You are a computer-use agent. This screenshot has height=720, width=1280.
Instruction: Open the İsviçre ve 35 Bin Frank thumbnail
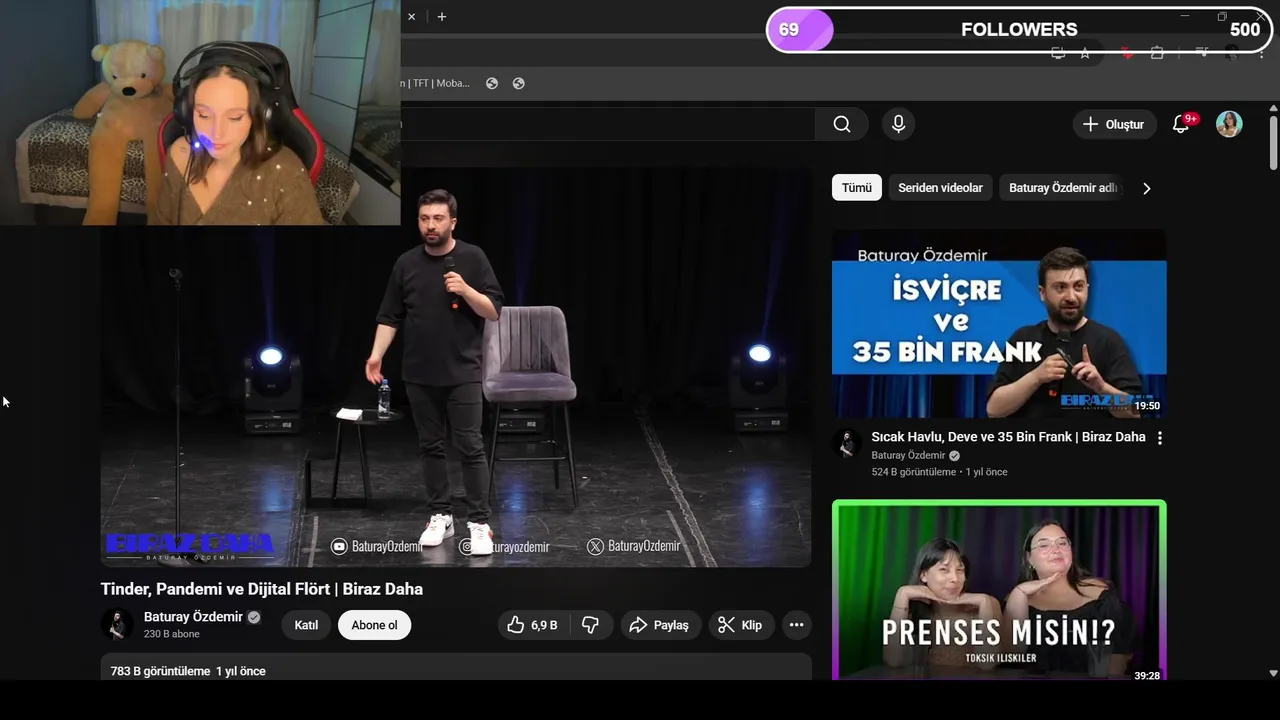tap(999, 324)
